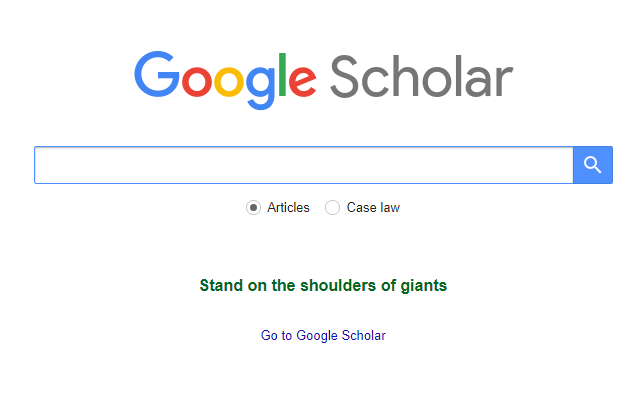Select the Articles radio button
The image size is (640, 400).
(254, 208)
